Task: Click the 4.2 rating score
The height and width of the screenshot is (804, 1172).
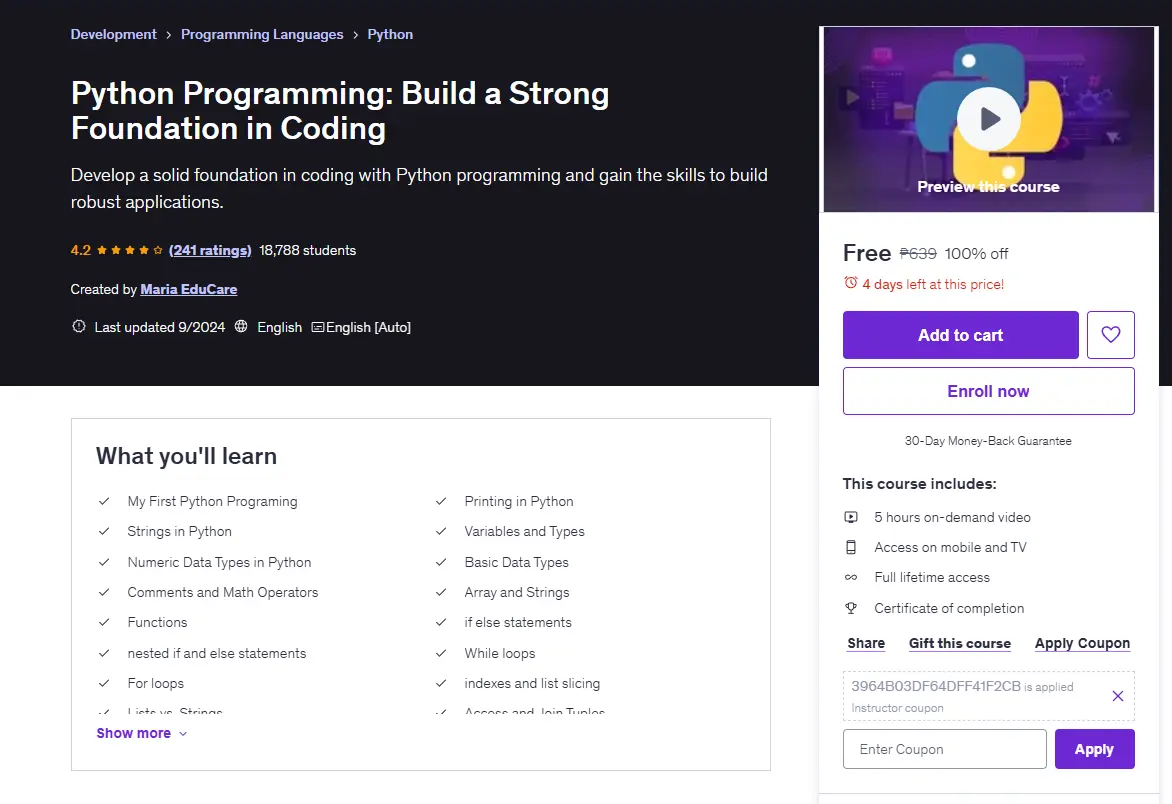Action: pos(81,250)
